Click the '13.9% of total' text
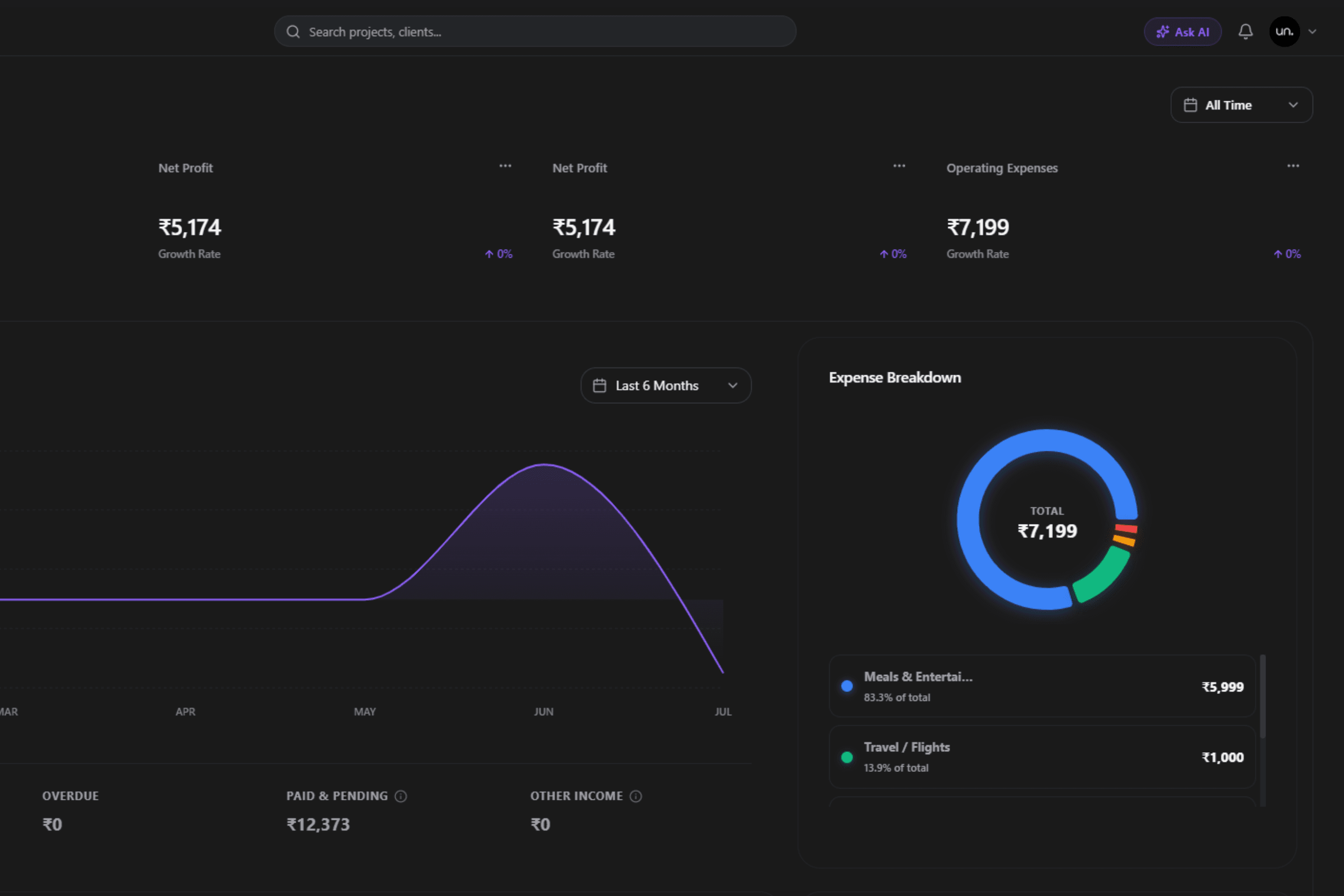 (896, 768)
